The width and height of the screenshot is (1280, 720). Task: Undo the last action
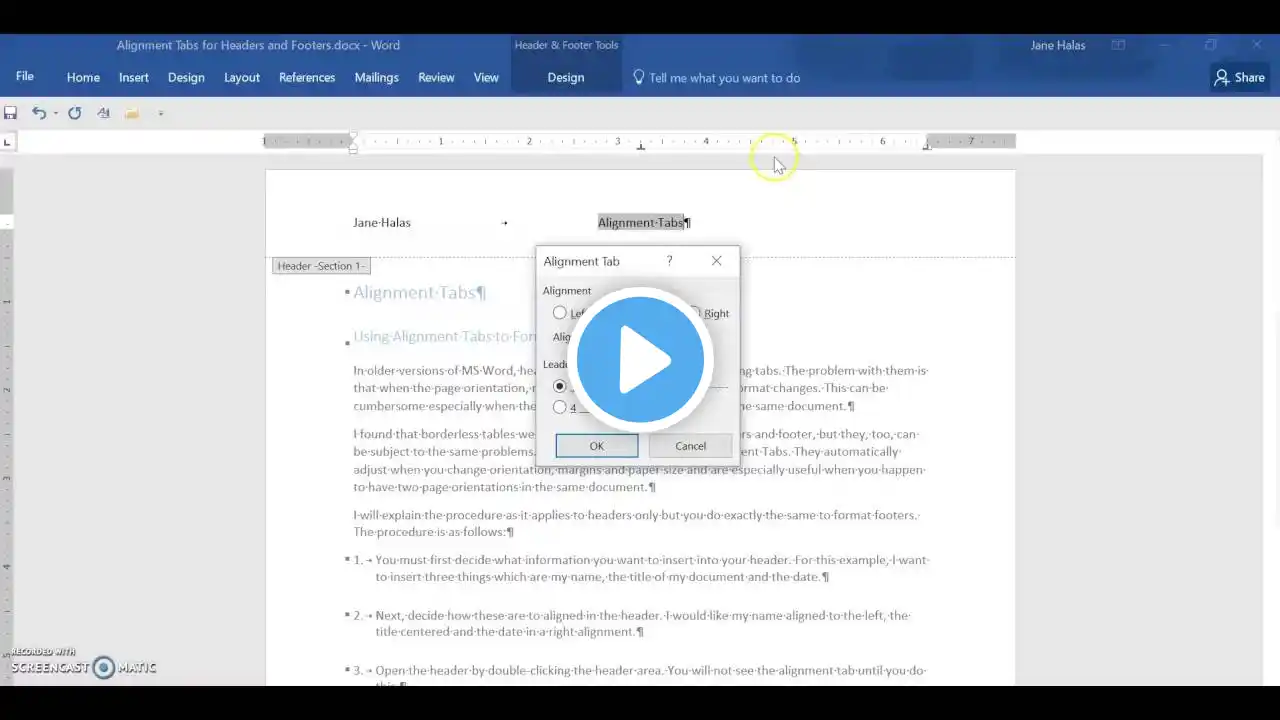click(38, 113)
